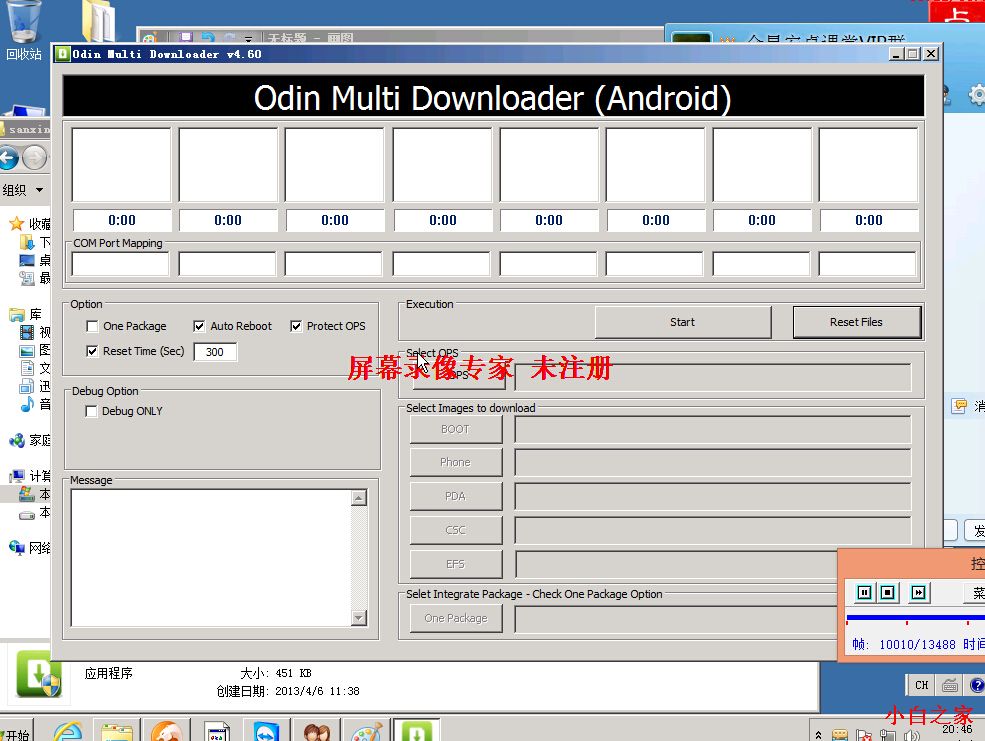This screenshot has width=985, height=741.
Task: Pause the screen recorder playback
Action: click(864, 592)
